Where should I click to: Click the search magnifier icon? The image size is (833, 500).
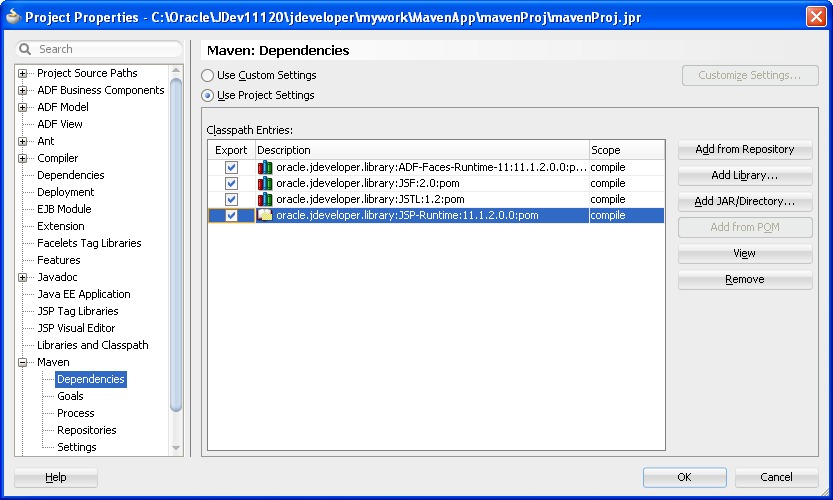(25, 49)
